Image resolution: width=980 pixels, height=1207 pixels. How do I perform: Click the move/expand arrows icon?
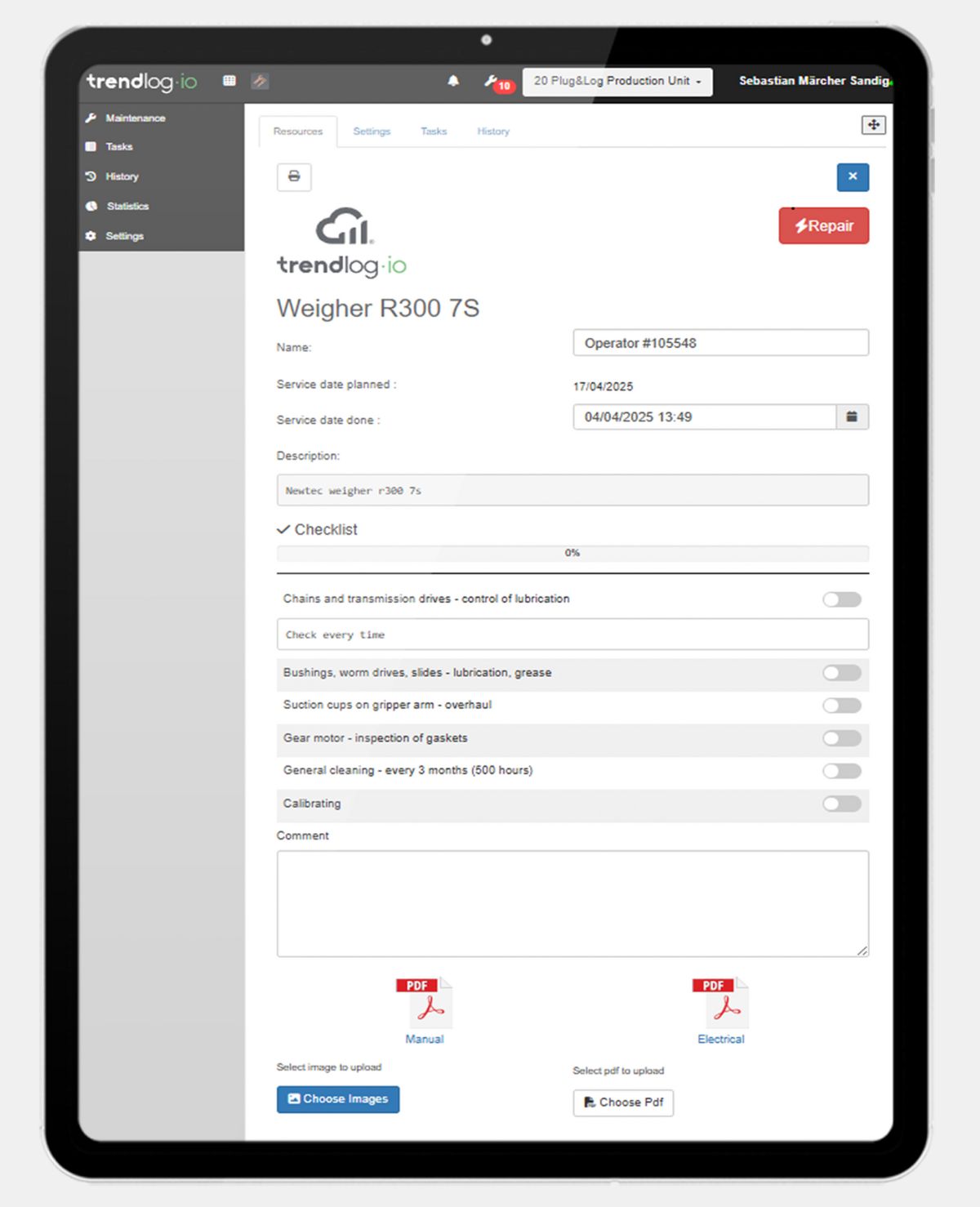[x=873, y=125]
